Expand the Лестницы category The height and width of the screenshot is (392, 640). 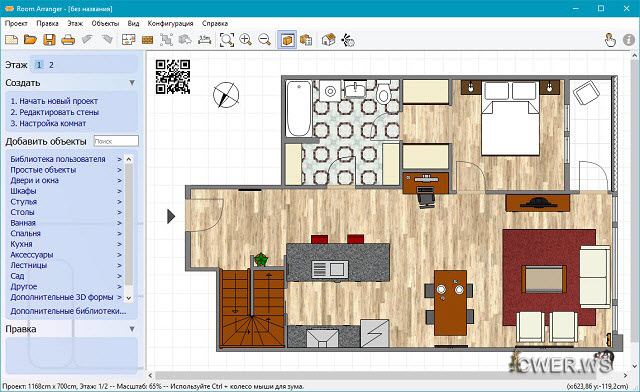tap(66, 265)
